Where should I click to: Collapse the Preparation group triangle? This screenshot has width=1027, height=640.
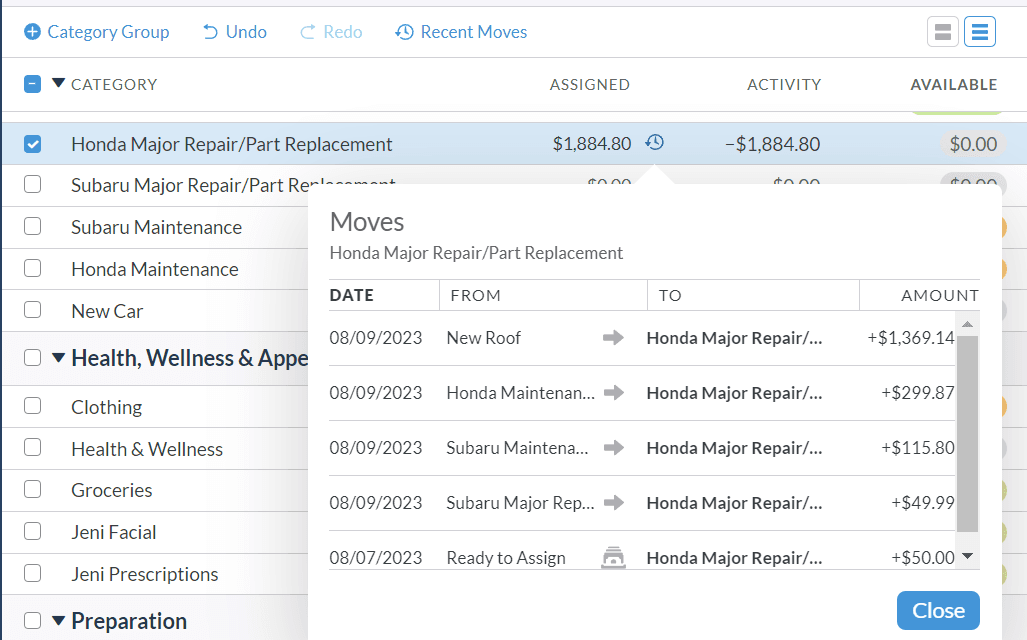[58, 620]
